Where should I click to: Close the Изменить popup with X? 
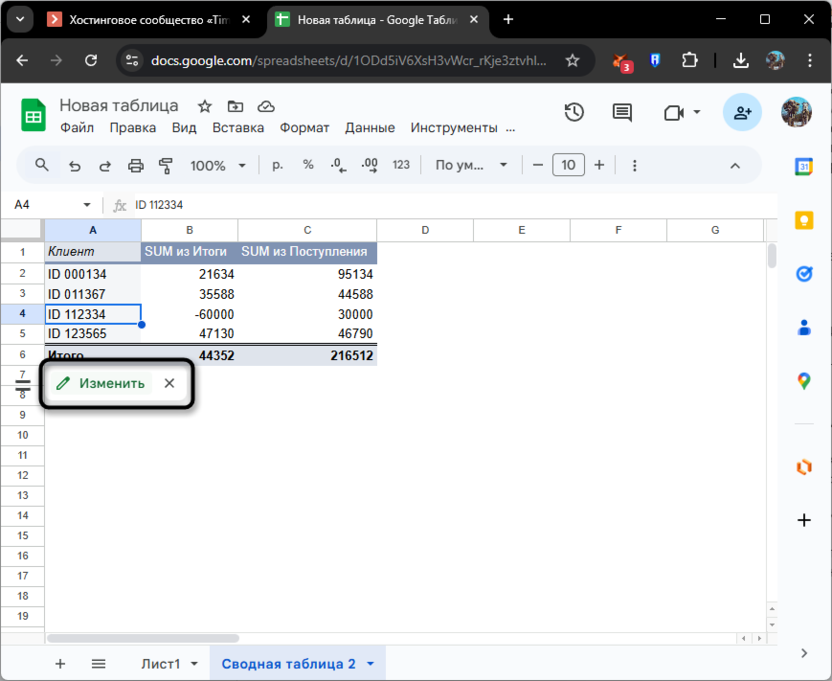tap(169, 383)
